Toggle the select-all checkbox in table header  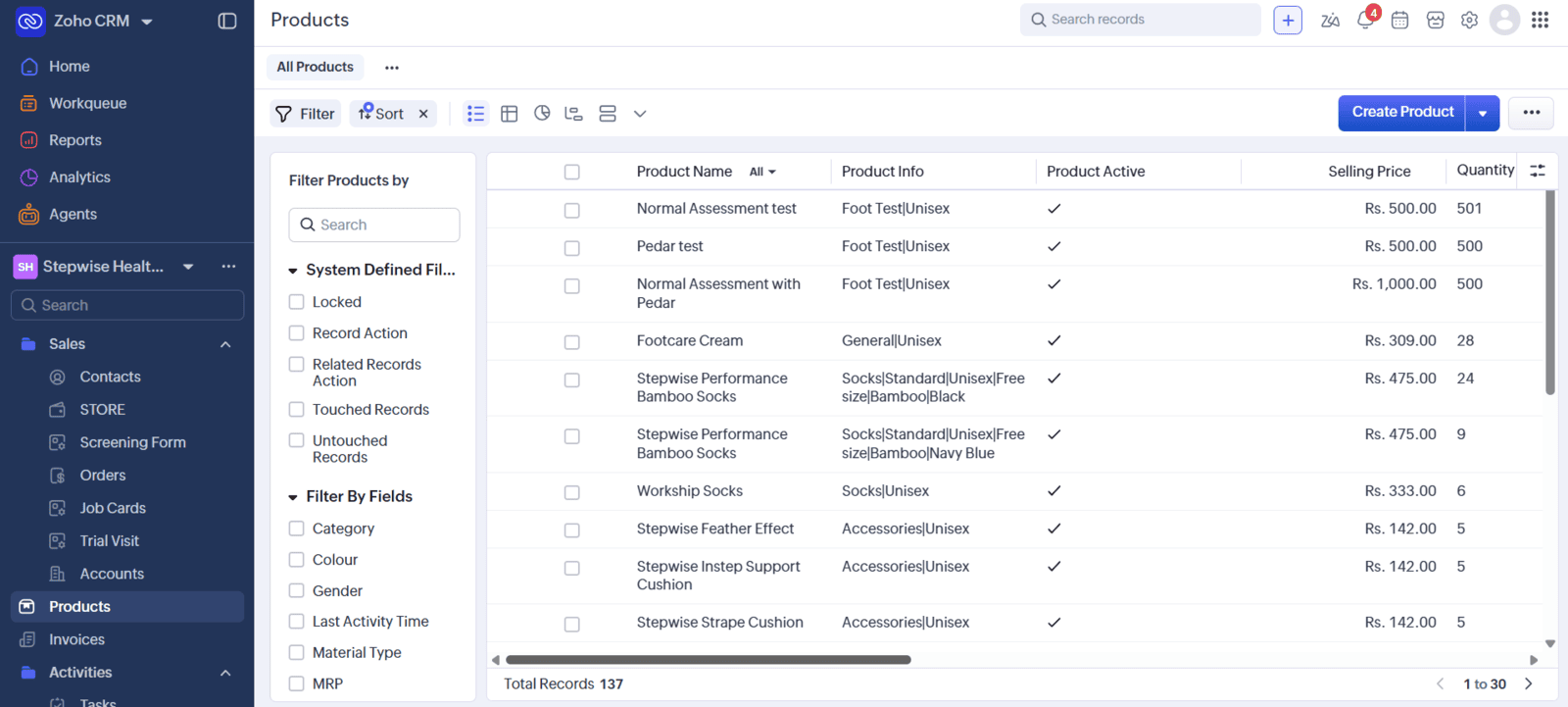(x=572, y=172)
